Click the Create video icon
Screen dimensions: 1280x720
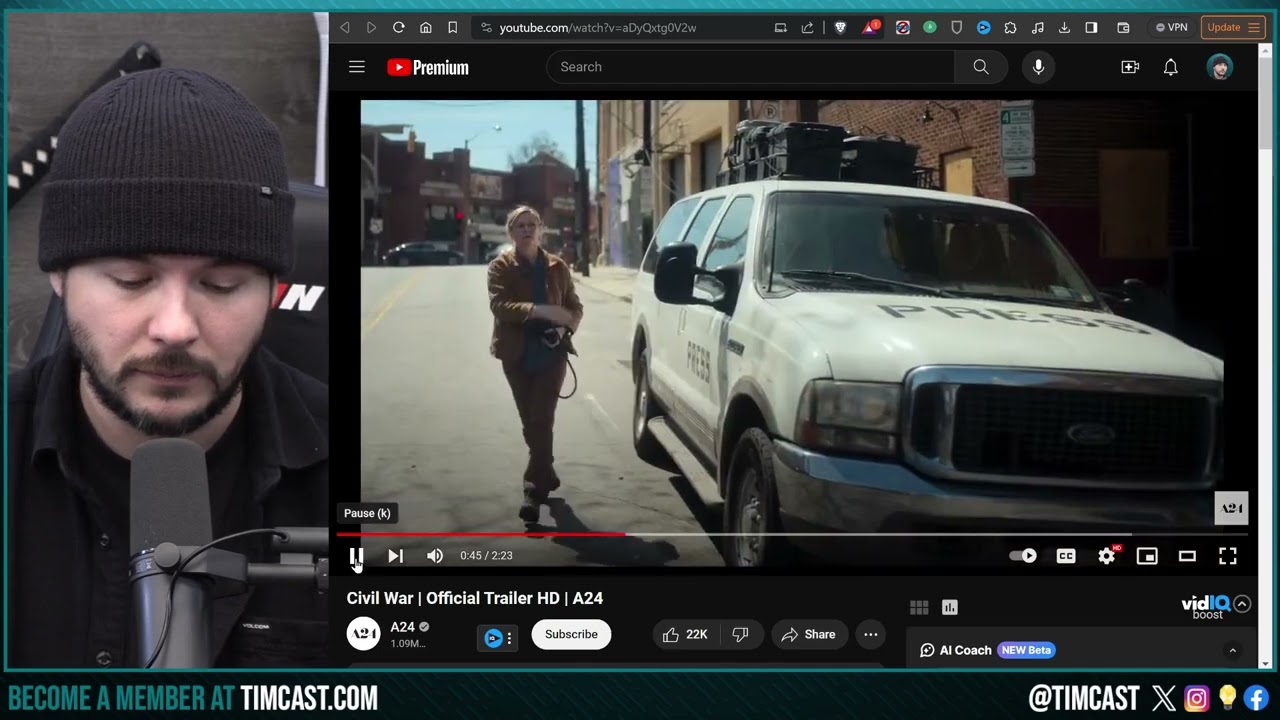[1130, 66]
